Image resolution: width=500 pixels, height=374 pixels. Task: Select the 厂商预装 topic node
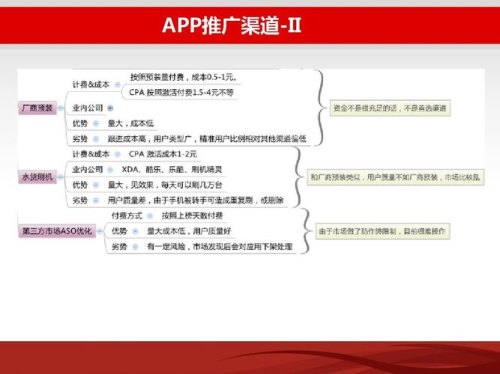pyautogui.click(x=37, y=108)
